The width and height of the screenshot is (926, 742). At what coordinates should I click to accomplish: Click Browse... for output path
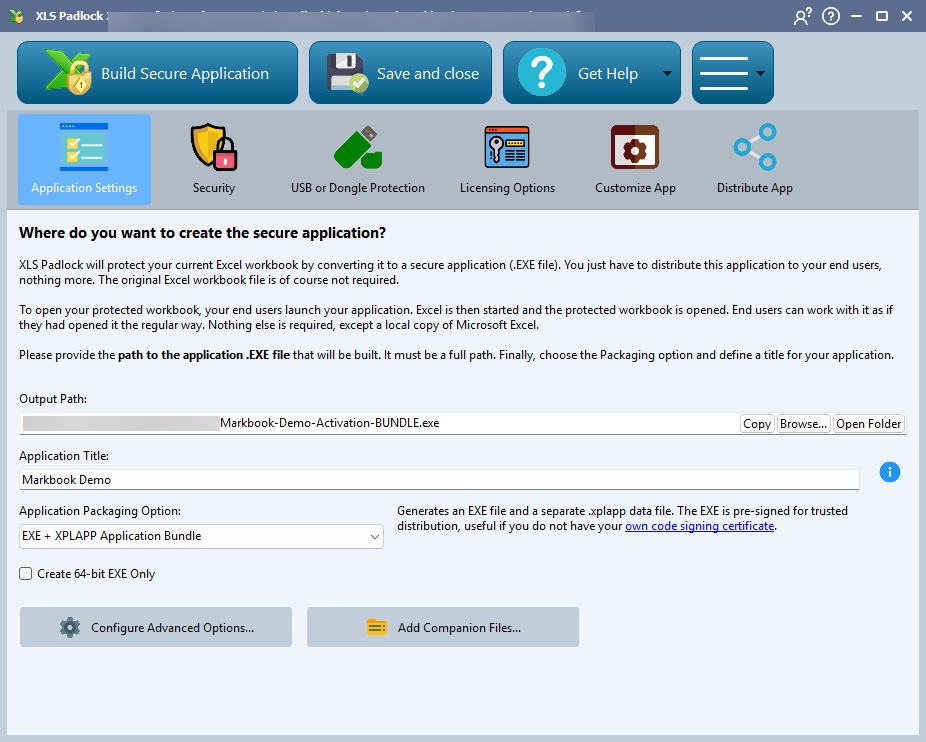pyautogui.click(x=803, y=424)
